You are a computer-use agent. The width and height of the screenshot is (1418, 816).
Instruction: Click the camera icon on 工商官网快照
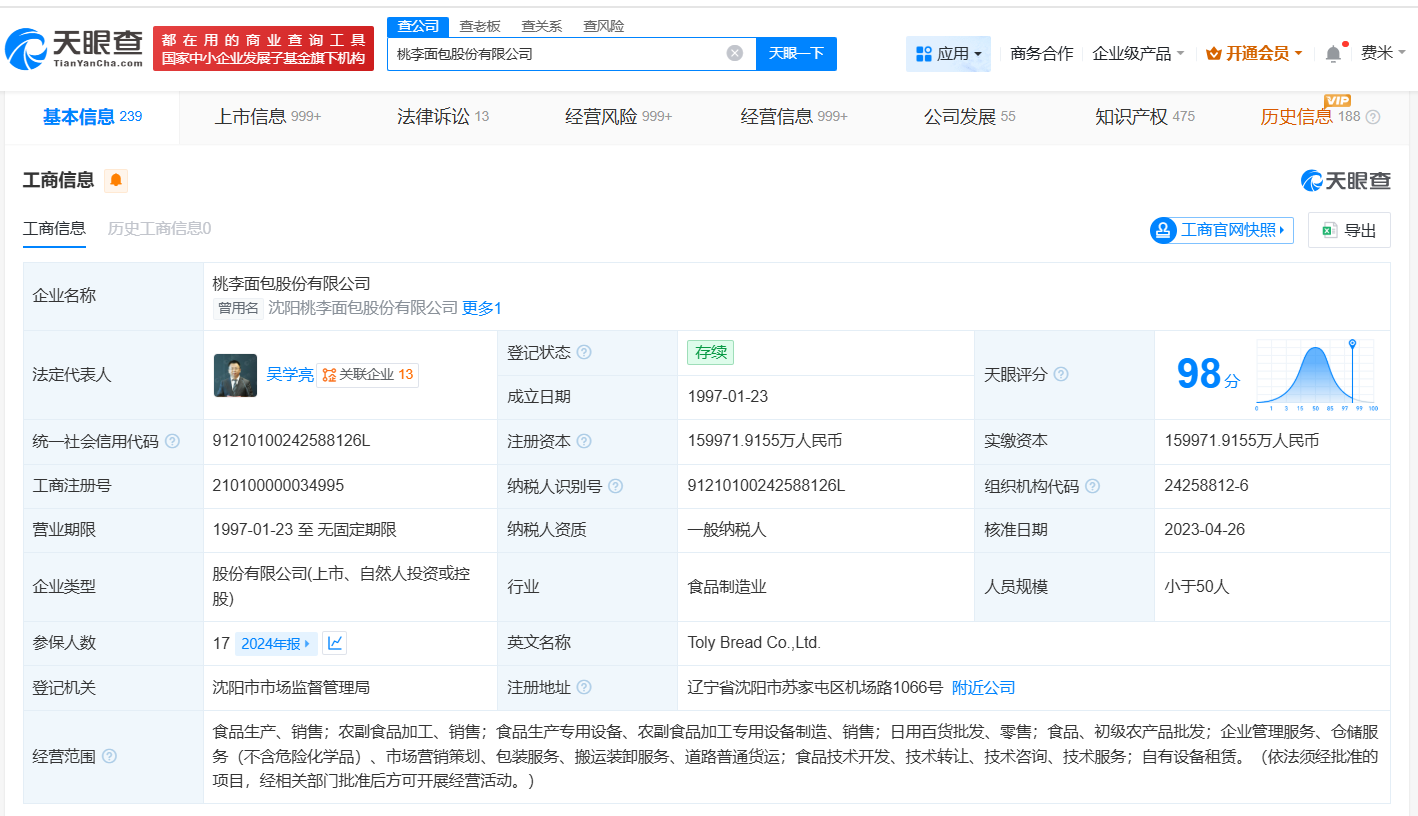coord(1163,230)
